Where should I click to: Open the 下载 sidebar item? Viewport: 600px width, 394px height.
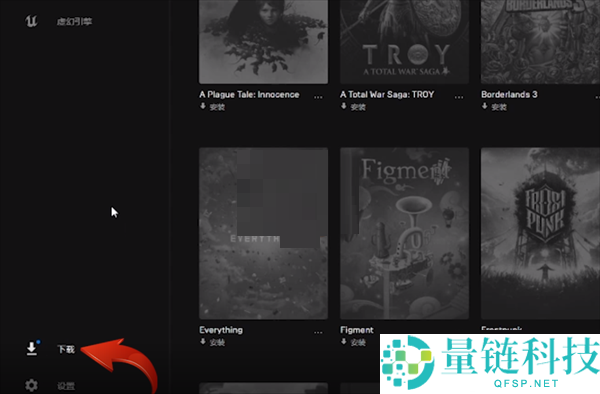pyautogui.click(x=66, y=349)
